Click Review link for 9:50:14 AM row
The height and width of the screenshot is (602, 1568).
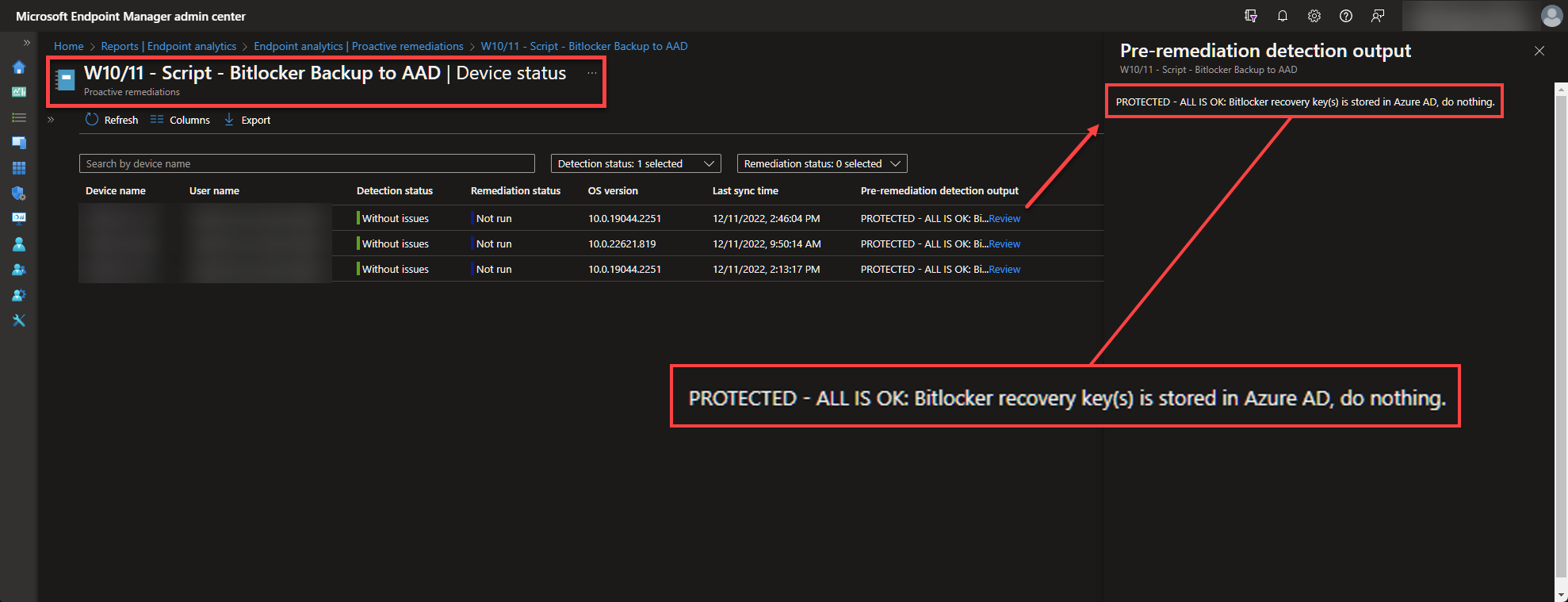1004,243
